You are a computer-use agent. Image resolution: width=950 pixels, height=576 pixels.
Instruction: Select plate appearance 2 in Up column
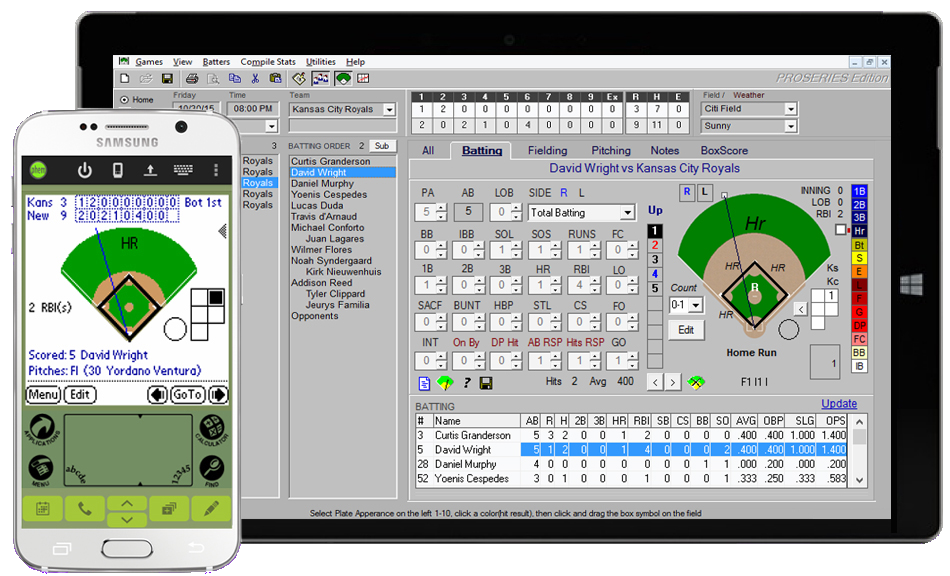[x=654, y=245]
